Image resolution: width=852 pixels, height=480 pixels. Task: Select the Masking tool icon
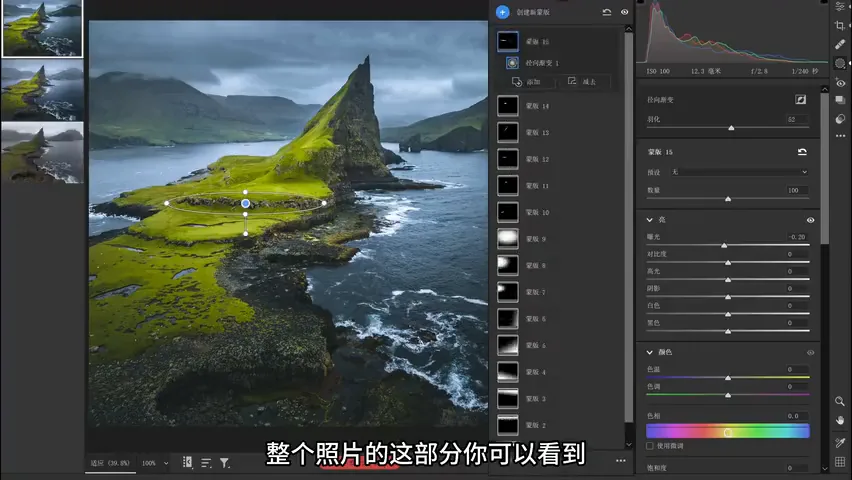(840, 64)
